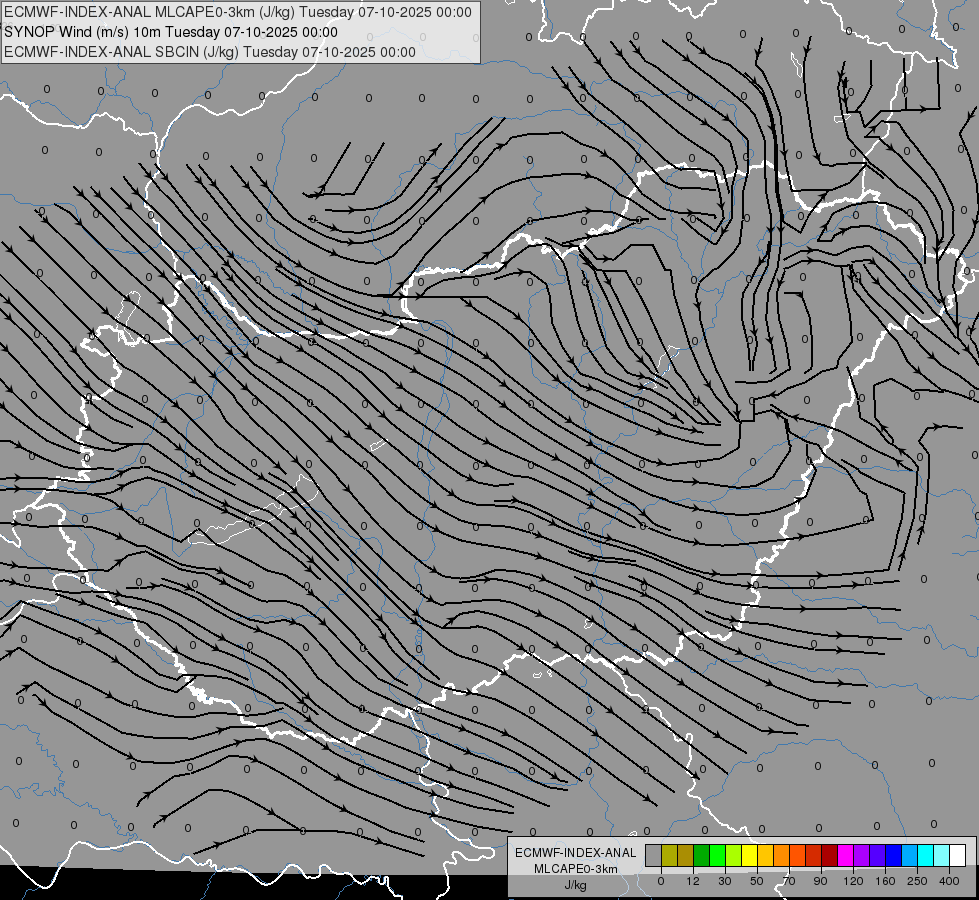Viewport: 979px width, 900px height.
Task: Click the 12 tick label on the legend
Action: pos(693,880)
